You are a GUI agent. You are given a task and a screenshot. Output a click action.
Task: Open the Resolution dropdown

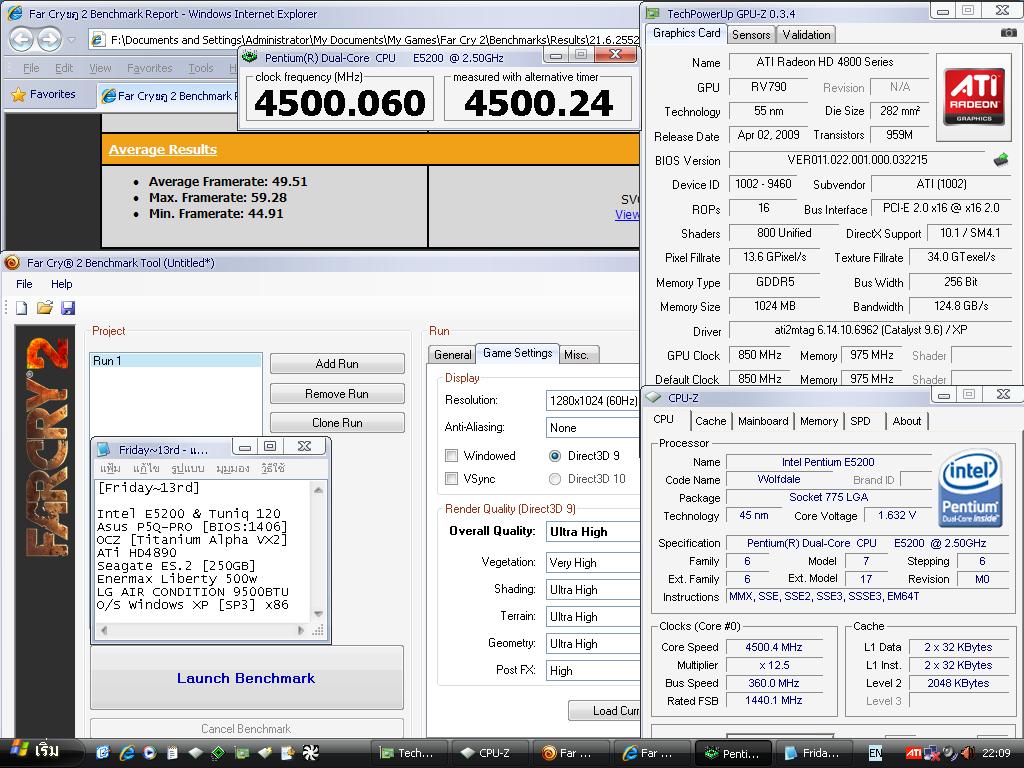(592, 401)
